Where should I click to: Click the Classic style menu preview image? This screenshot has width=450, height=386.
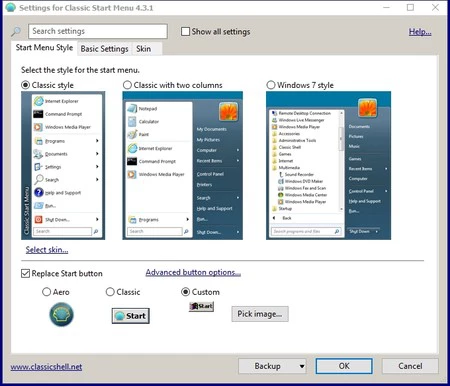click(x=63, y=166)
